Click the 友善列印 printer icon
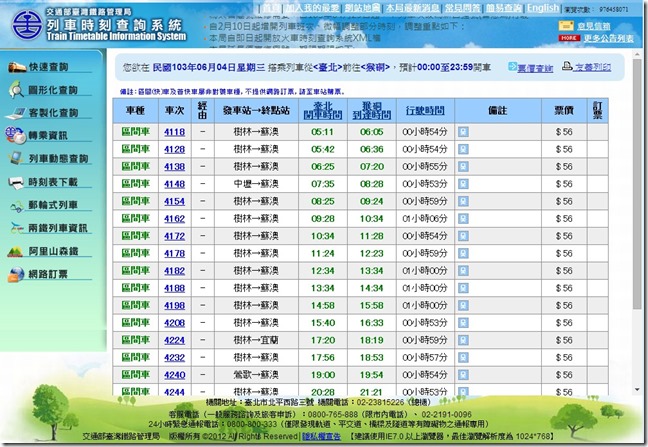Screen dimensions: 648x447 (x=567, y=66)
